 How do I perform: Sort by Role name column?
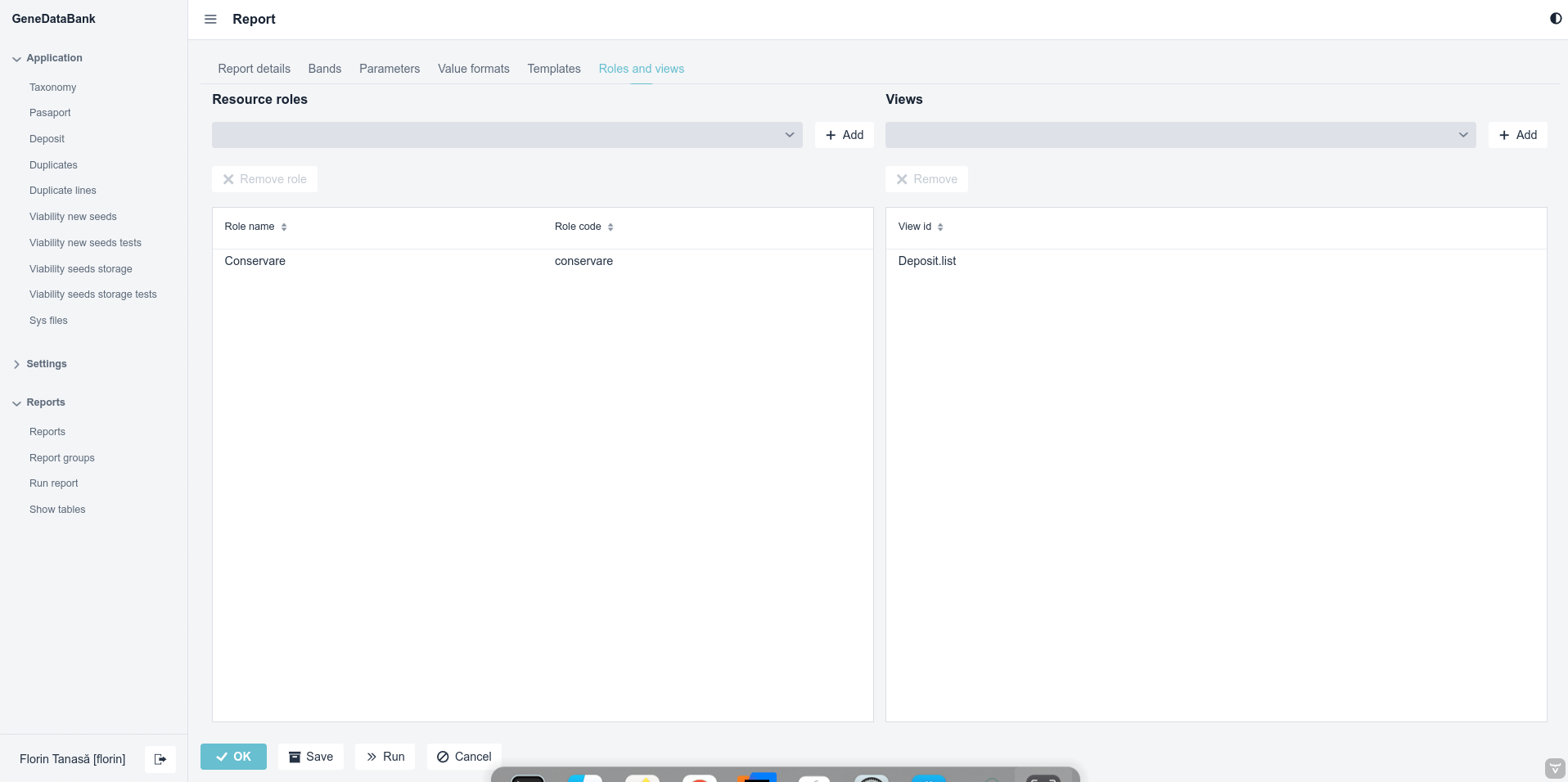coord(255,227)
